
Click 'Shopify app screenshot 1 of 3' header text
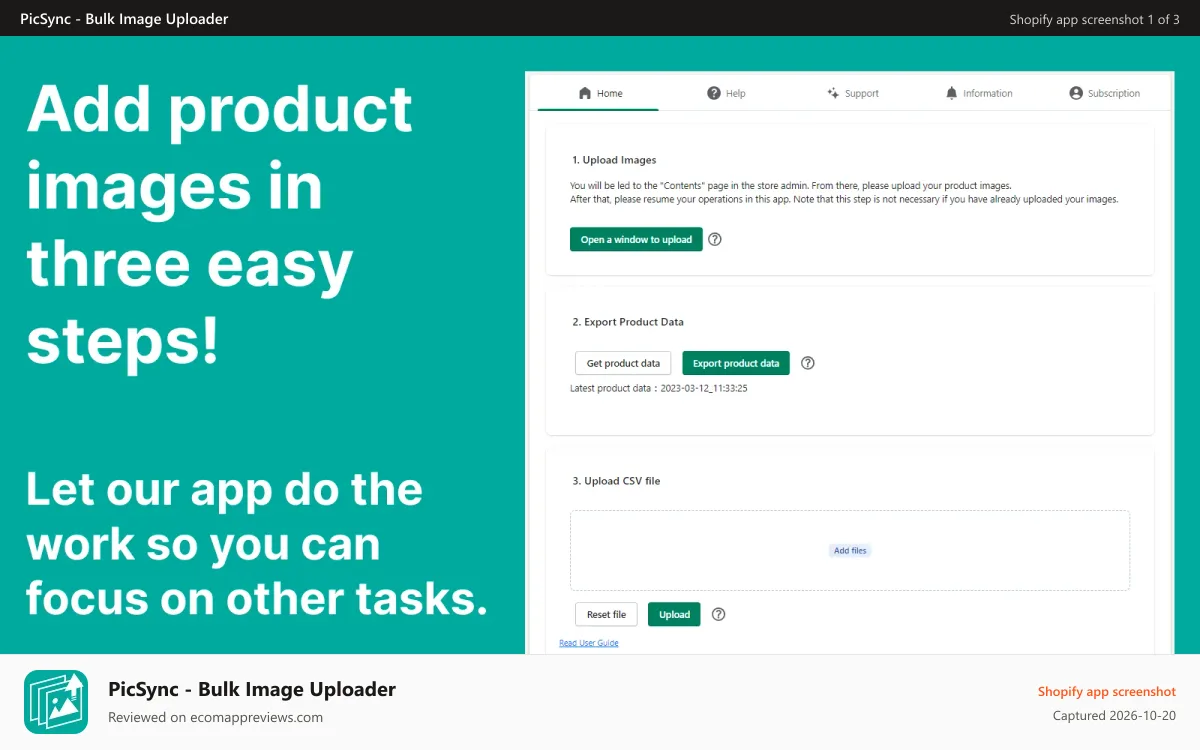[1095, 19]
